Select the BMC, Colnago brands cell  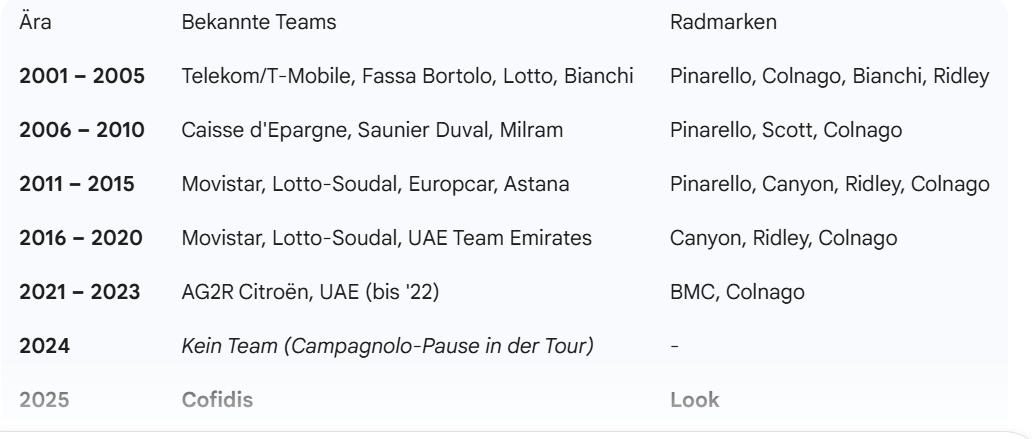(x=735, y=292)
